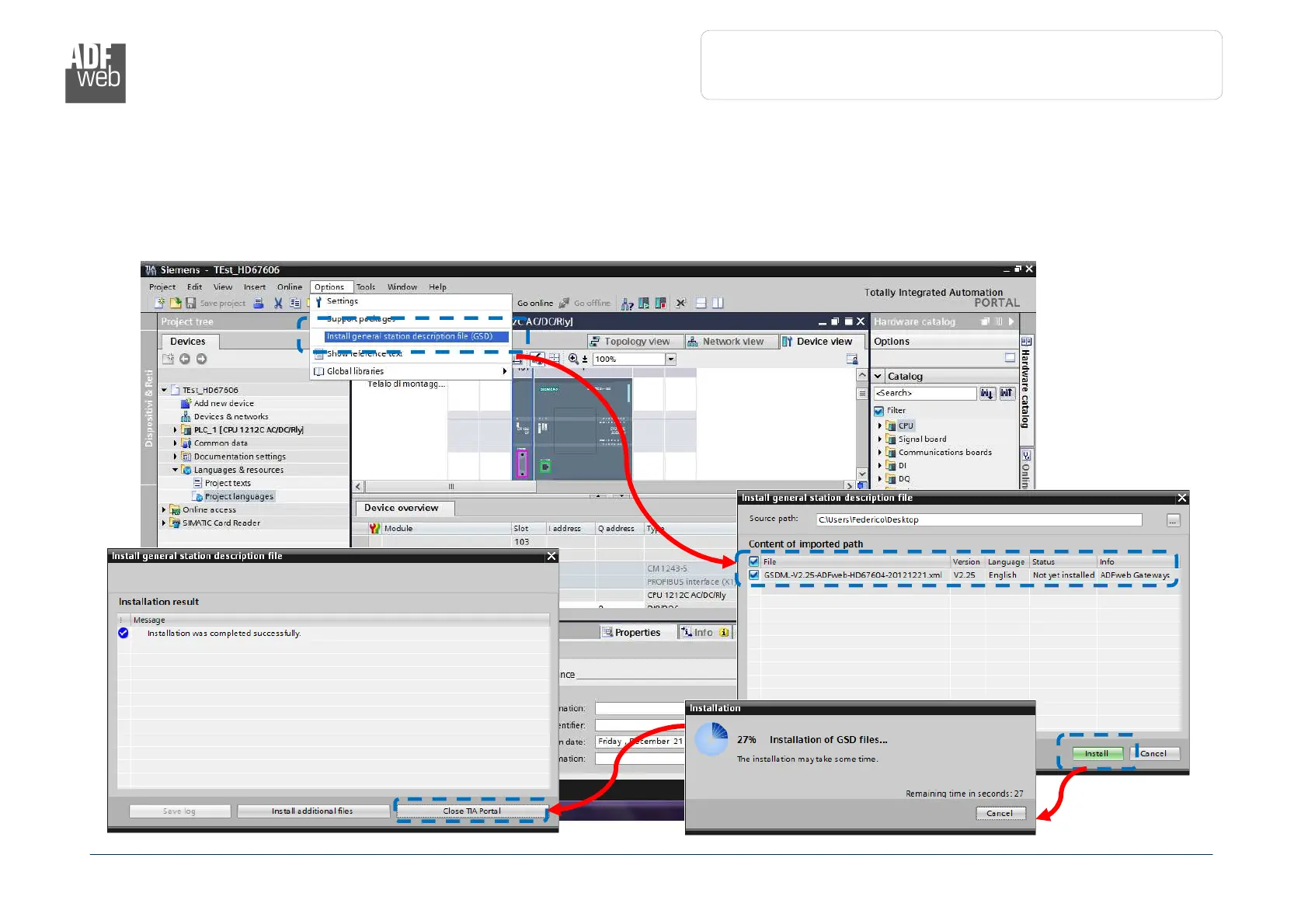Click the Cut scissors toolbar icon
This screenshot has height=924, width=1308.
[278, 303]
